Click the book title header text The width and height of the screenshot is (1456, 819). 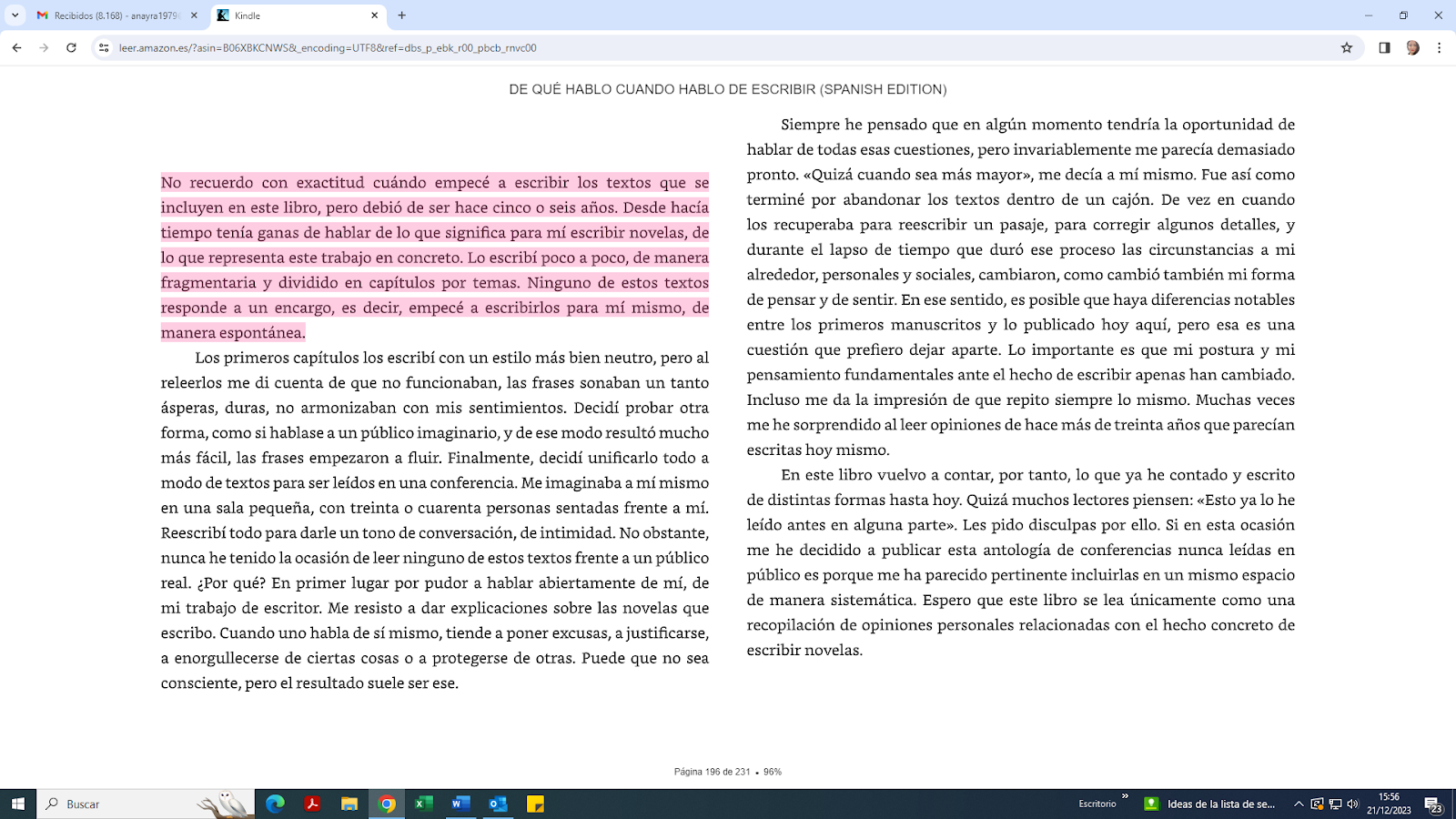[728, 89]
